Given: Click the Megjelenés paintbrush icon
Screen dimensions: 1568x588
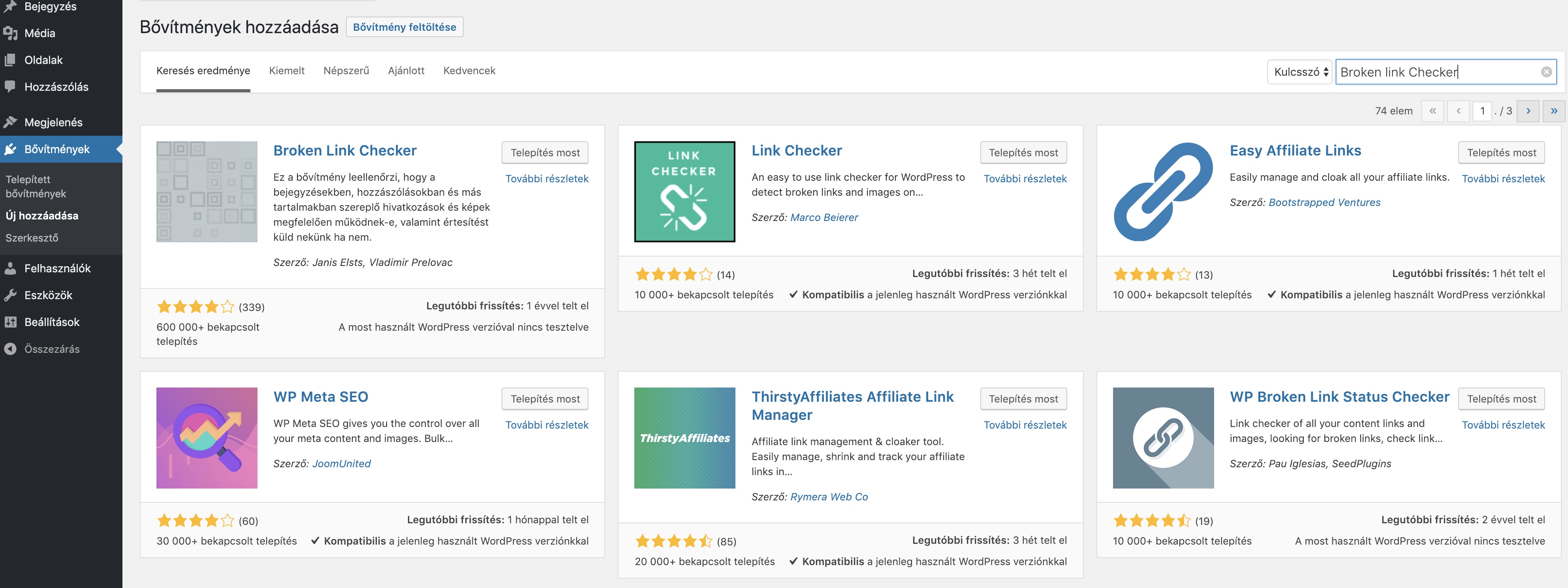Looking at the screenshot, I should [x=10, y=122].
